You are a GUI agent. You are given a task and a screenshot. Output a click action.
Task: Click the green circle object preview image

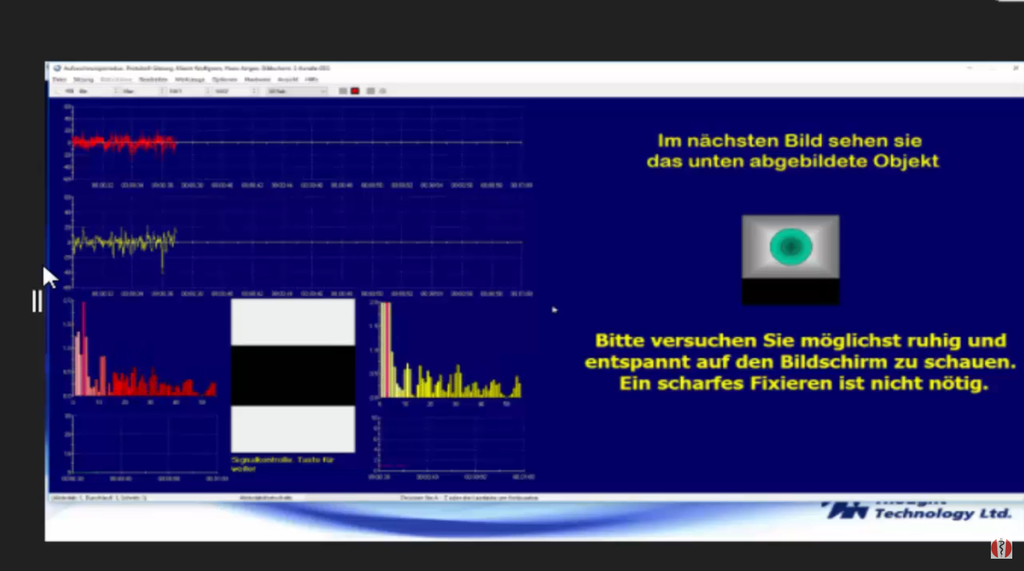coord(790,259)
